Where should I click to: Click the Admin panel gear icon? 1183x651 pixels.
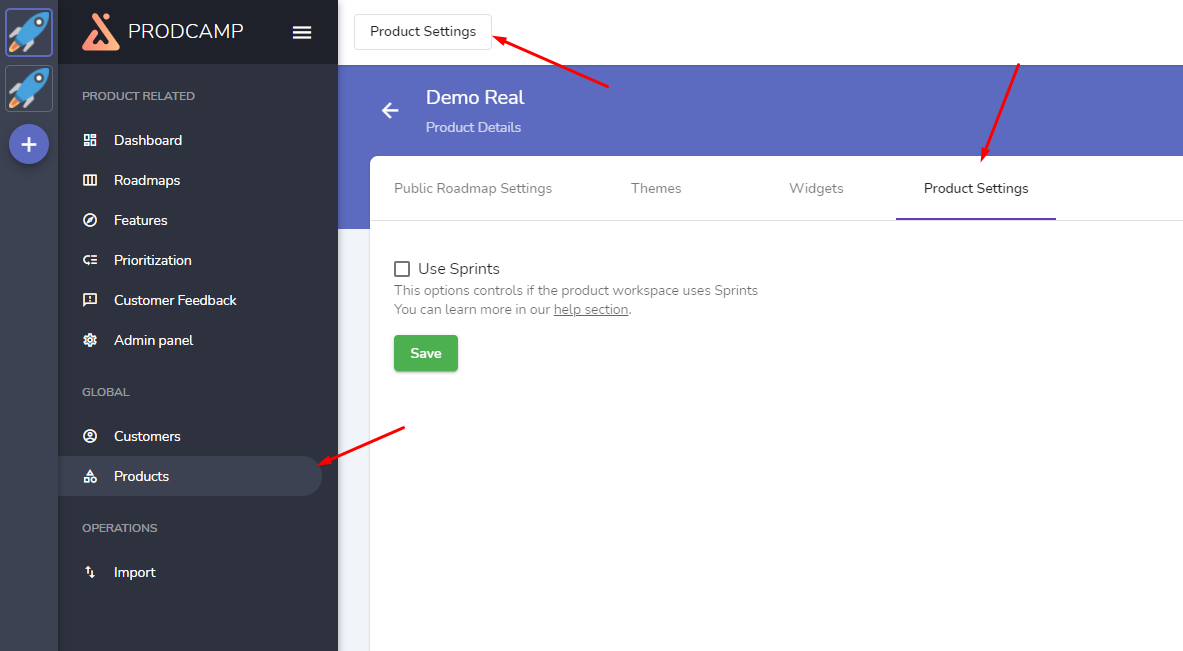[90, 340]
